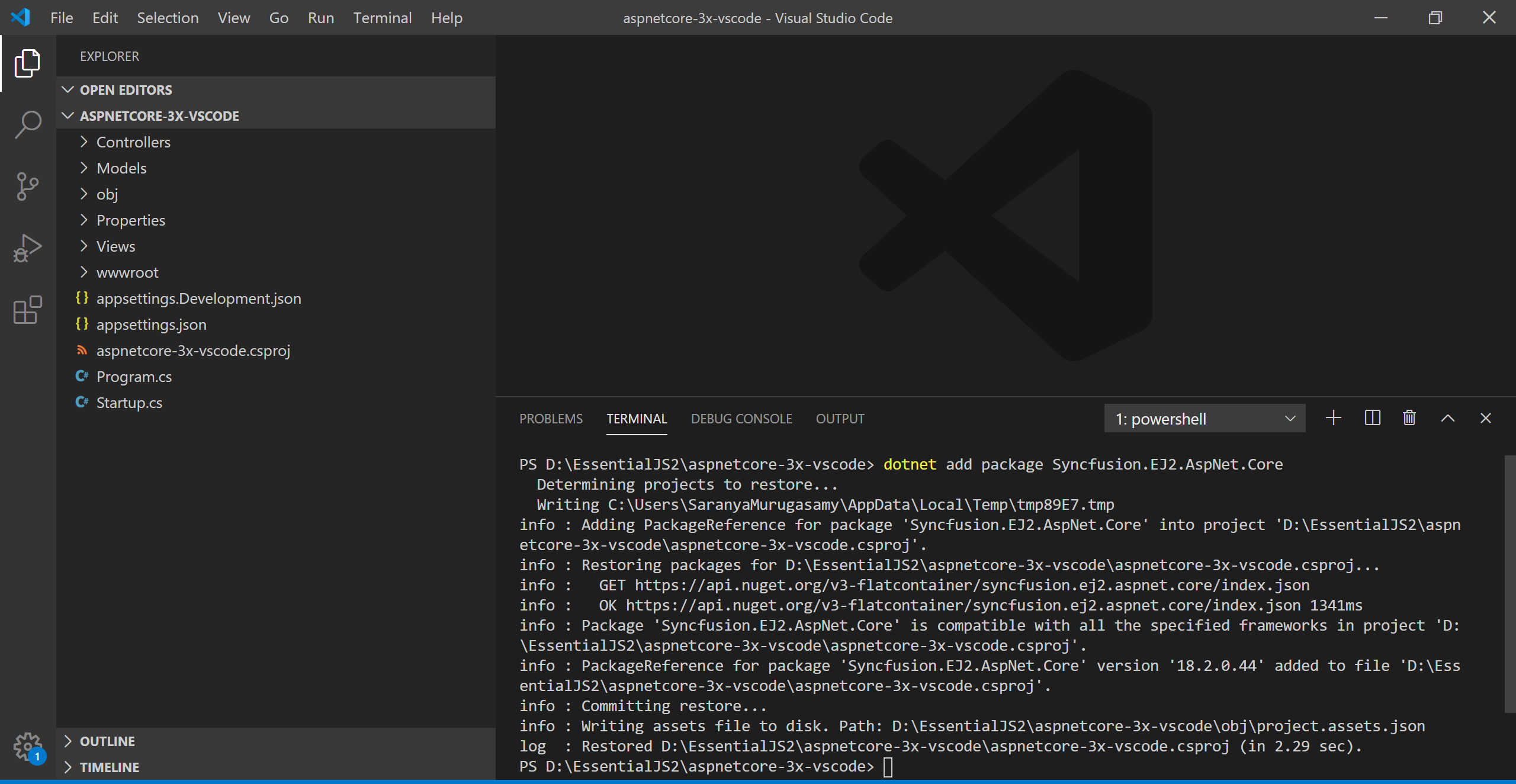Close the terminal panel with the X icon
This screenshot has width=1516, height=784.
tap(1486, 418)
